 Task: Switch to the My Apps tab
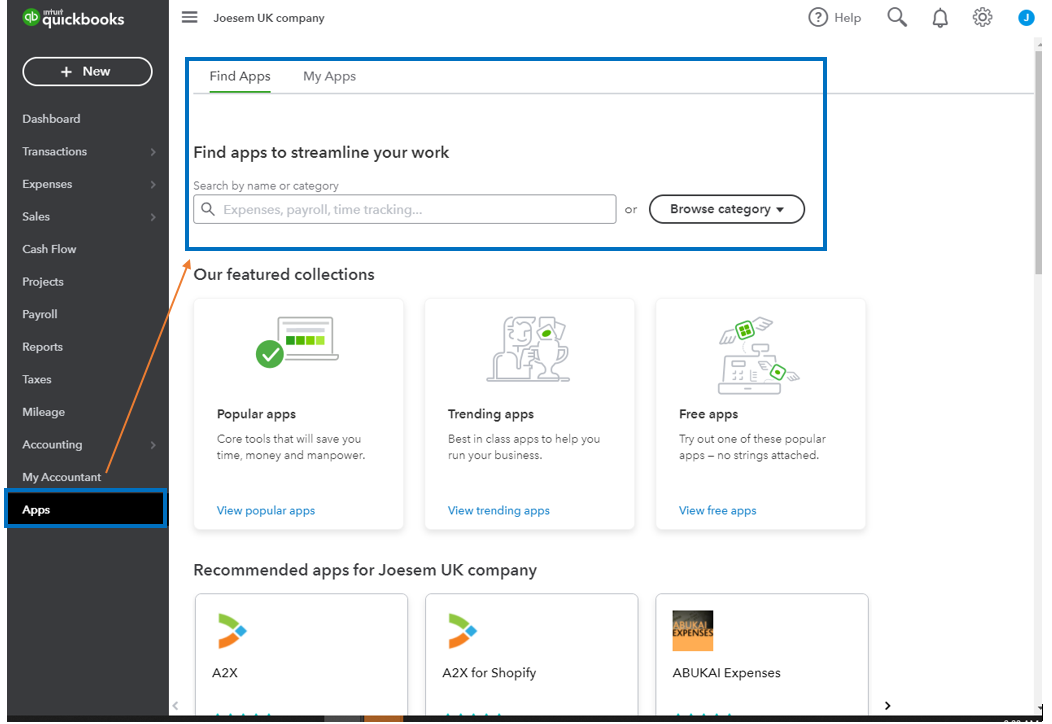pos(329,76)
